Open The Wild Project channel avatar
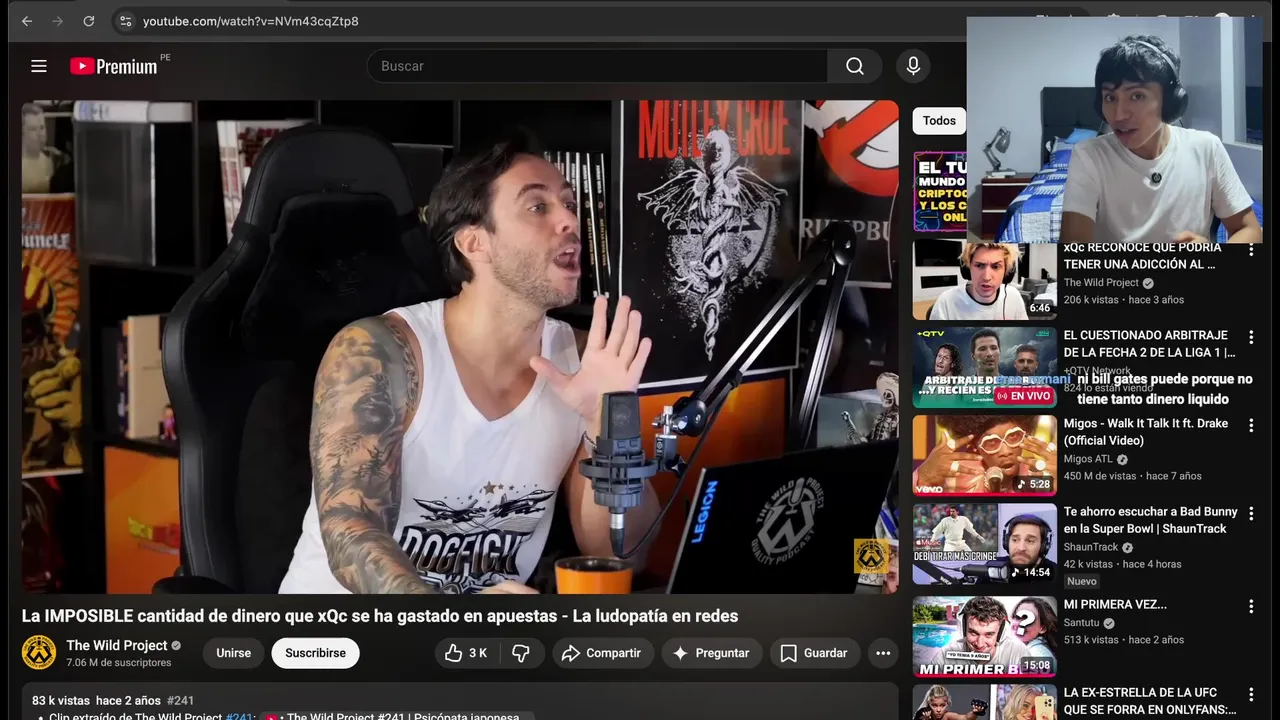Viewport: 1280px width, 720px height. click(39, 652)
